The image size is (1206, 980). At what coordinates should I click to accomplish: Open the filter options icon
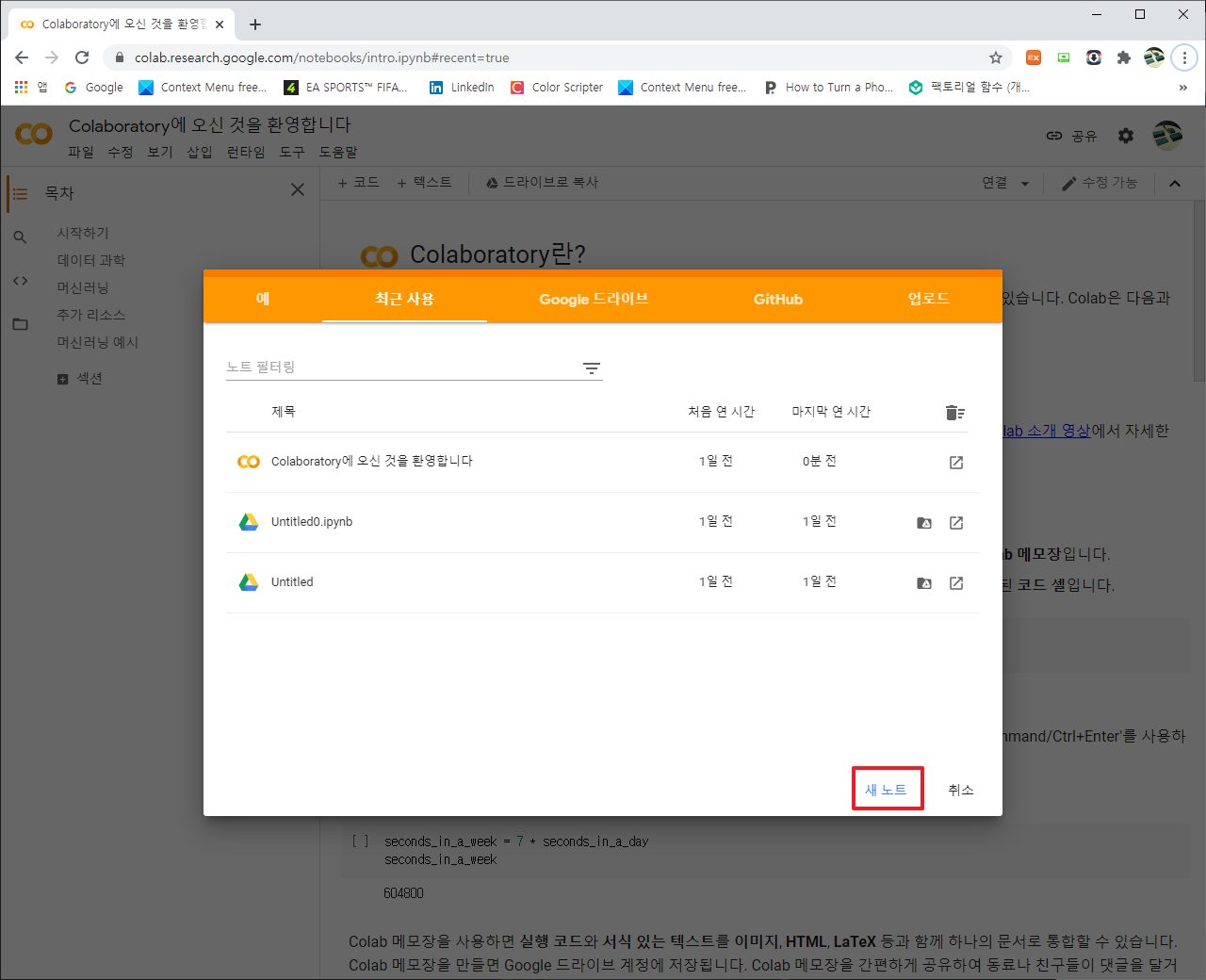tap(592, 368)
